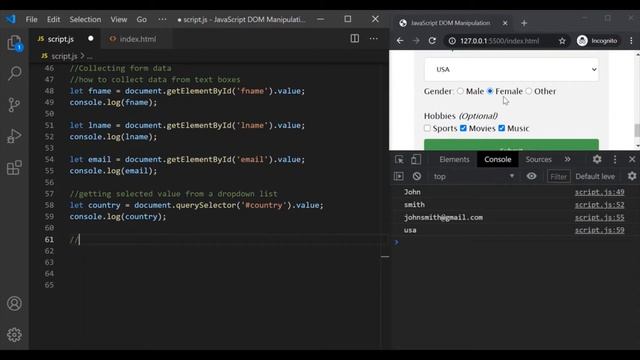Show more DevTools tabs chevron
Screen dimensions: 640x360
click(x=567, y=159)
